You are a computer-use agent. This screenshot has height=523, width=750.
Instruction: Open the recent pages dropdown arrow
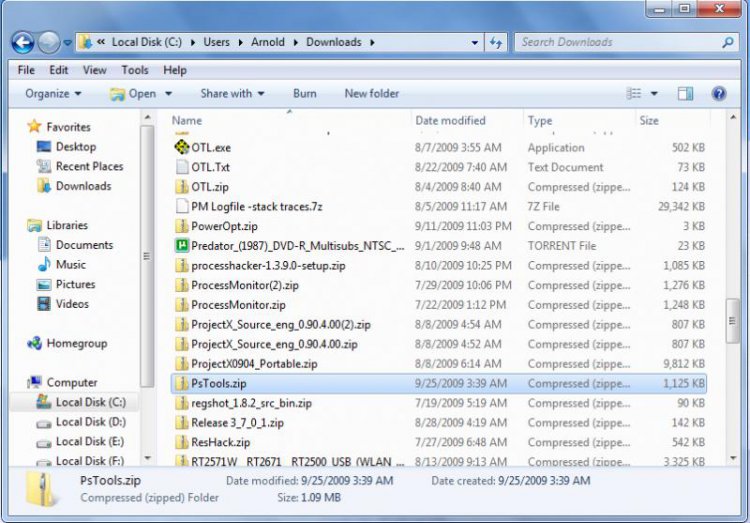[x=67, y=43]
